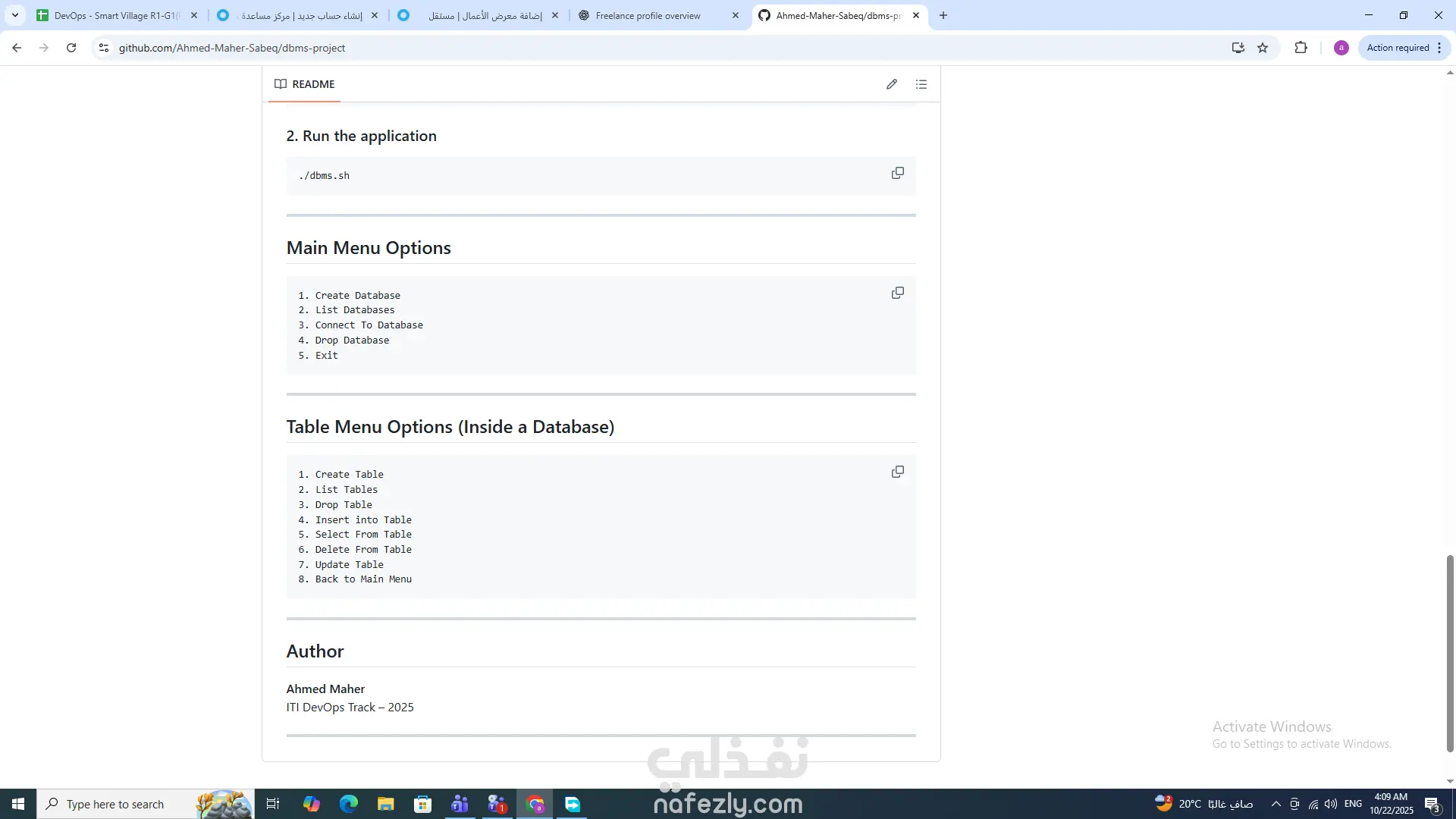Click the page vertical scrollbar thumb
1456x819 pixels.
click(x=1450, y=652)
